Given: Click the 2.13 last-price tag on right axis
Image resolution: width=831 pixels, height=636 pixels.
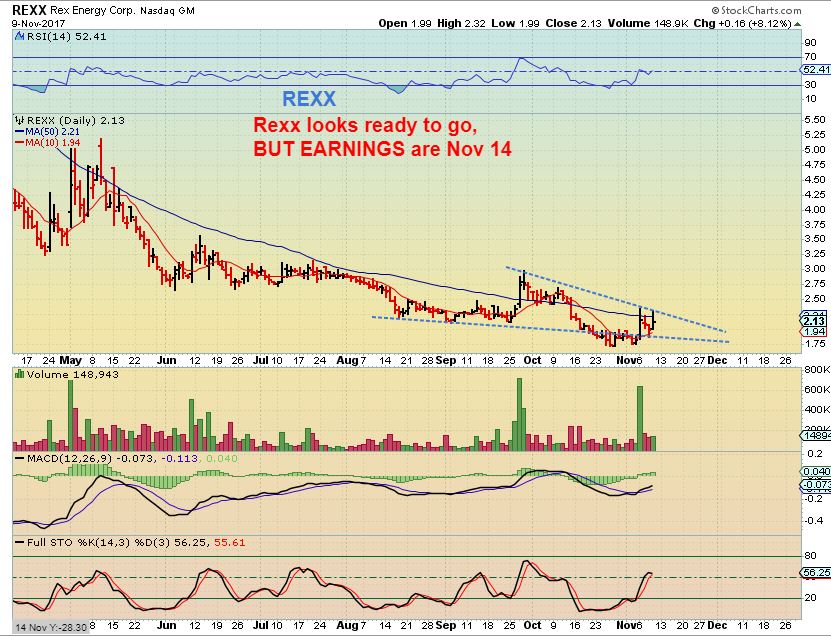Looking at the screenshot, I should (x=814, y=321).
